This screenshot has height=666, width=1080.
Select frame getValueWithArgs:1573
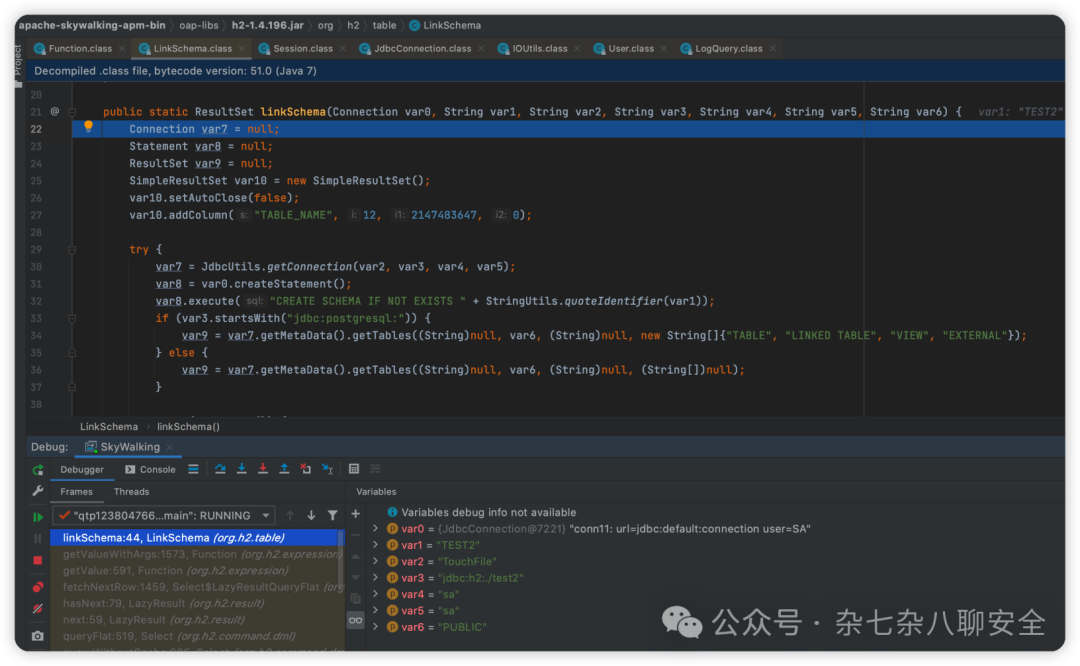tap(196, 554)
